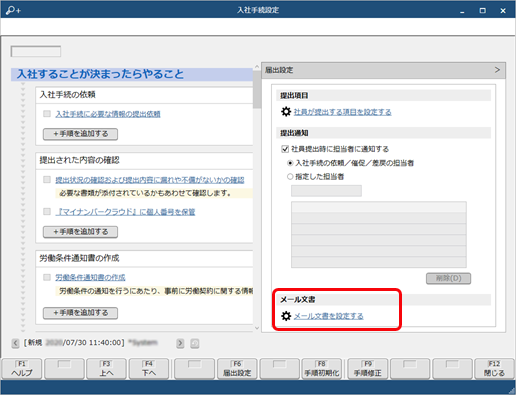Click the key icon in the title bar

click(13, 10)
